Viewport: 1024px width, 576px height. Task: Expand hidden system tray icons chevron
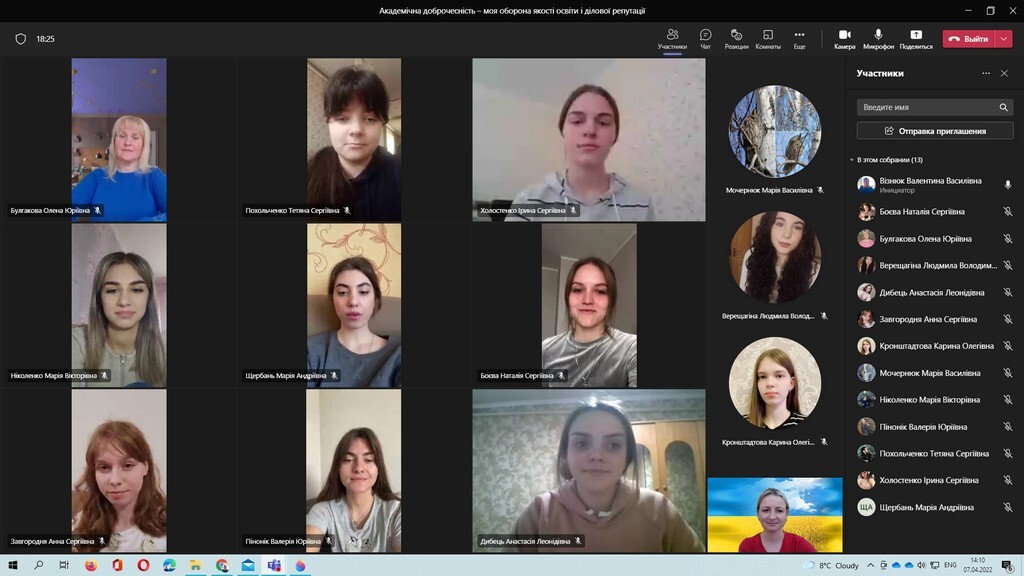(x=871, y=565)
